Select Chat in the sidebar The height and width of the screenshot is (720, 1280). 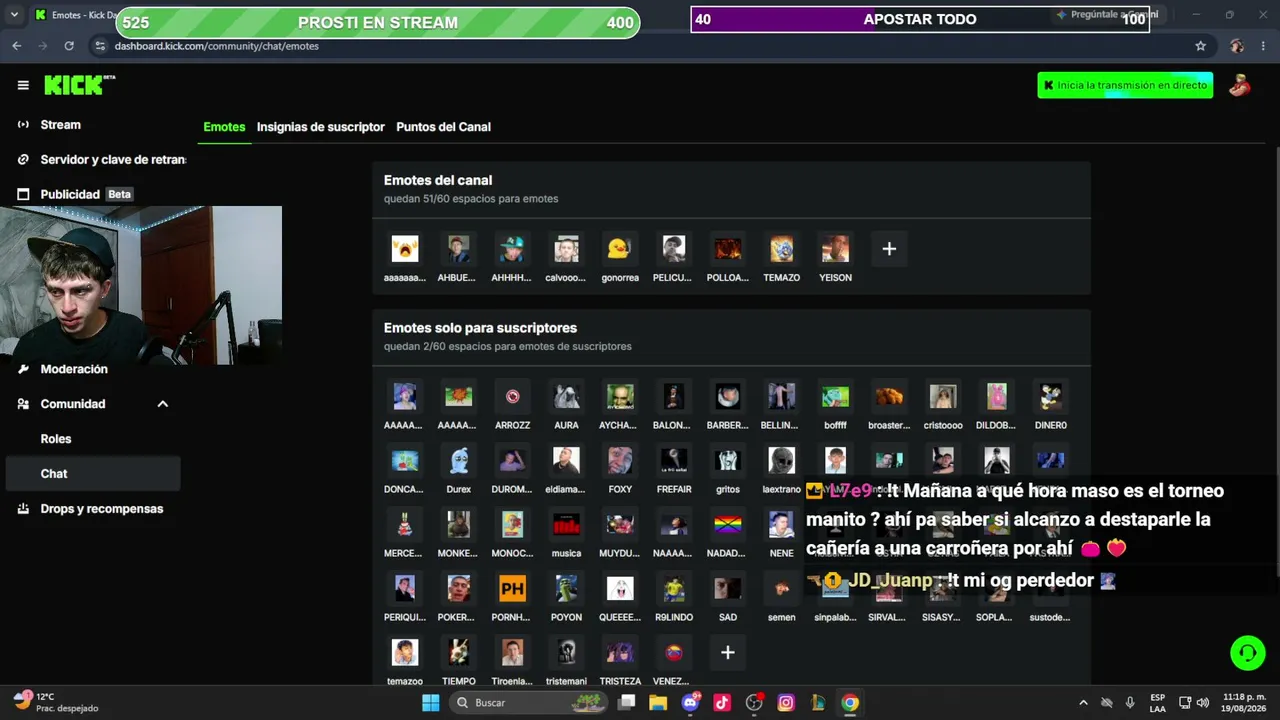pyautogui.click(x=93, y=474)
